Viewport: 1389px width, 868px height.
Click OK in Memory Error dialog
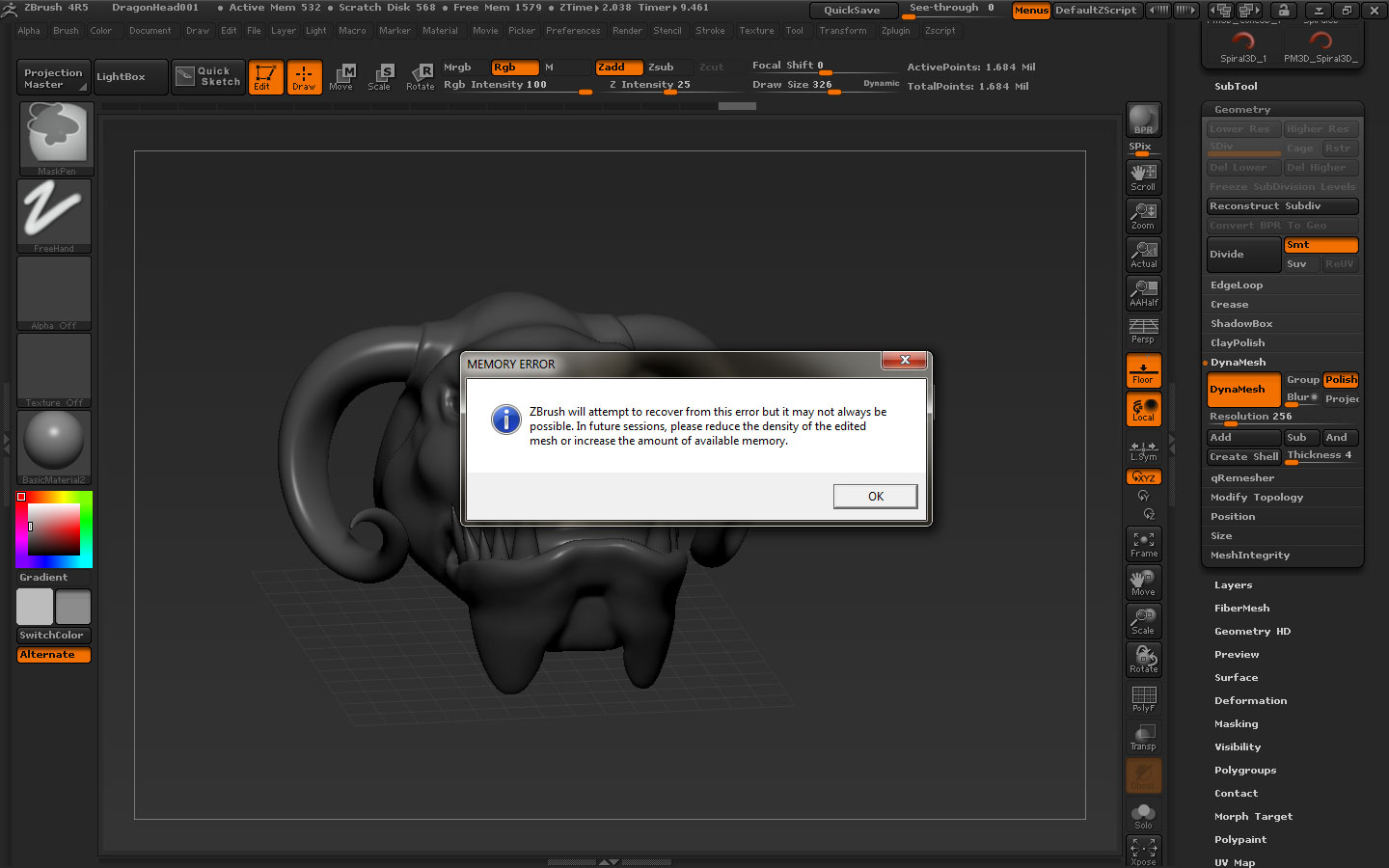pos(875,496)
